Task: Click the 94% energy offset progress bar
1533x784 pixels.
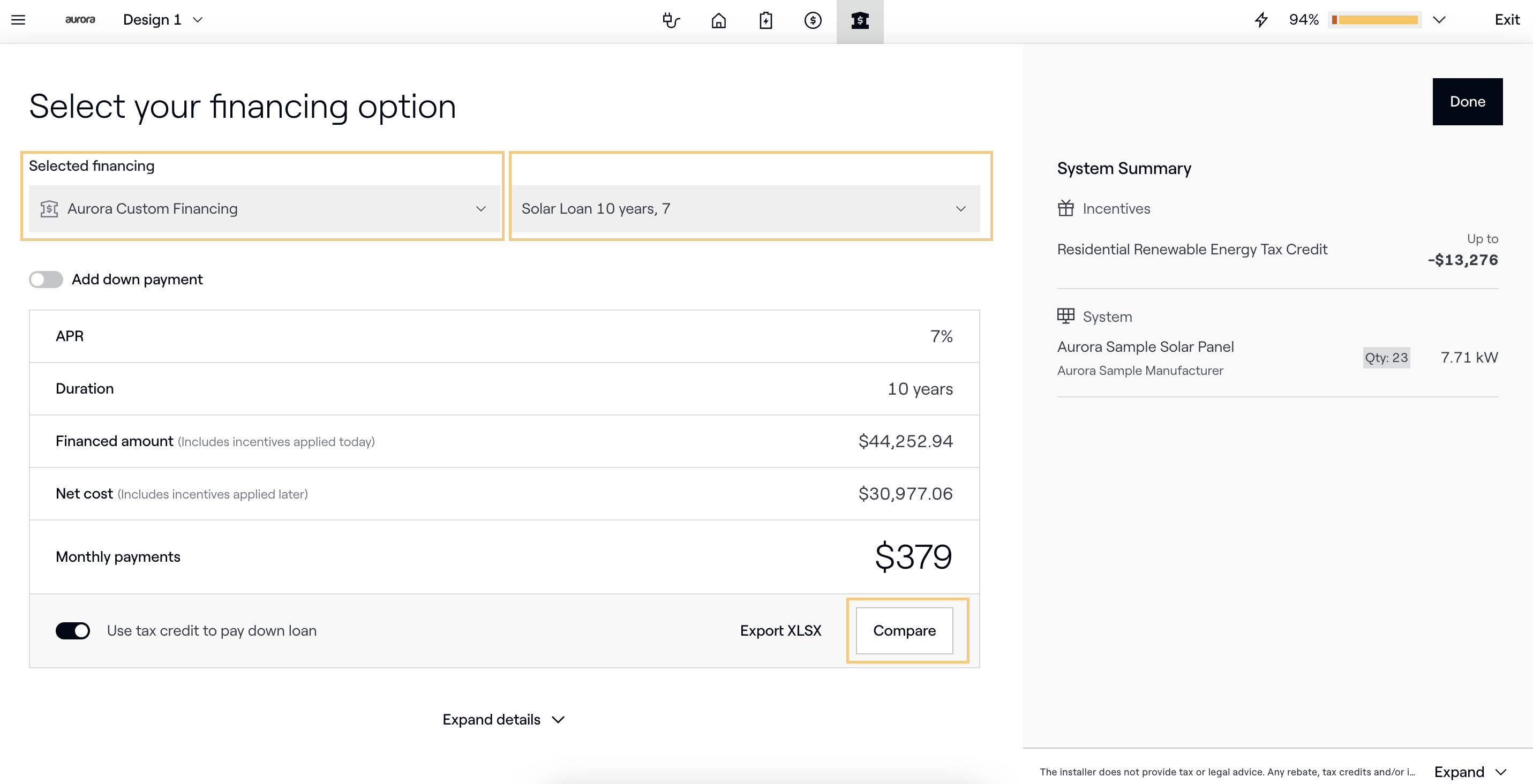Action: [x=1374, y=20]
